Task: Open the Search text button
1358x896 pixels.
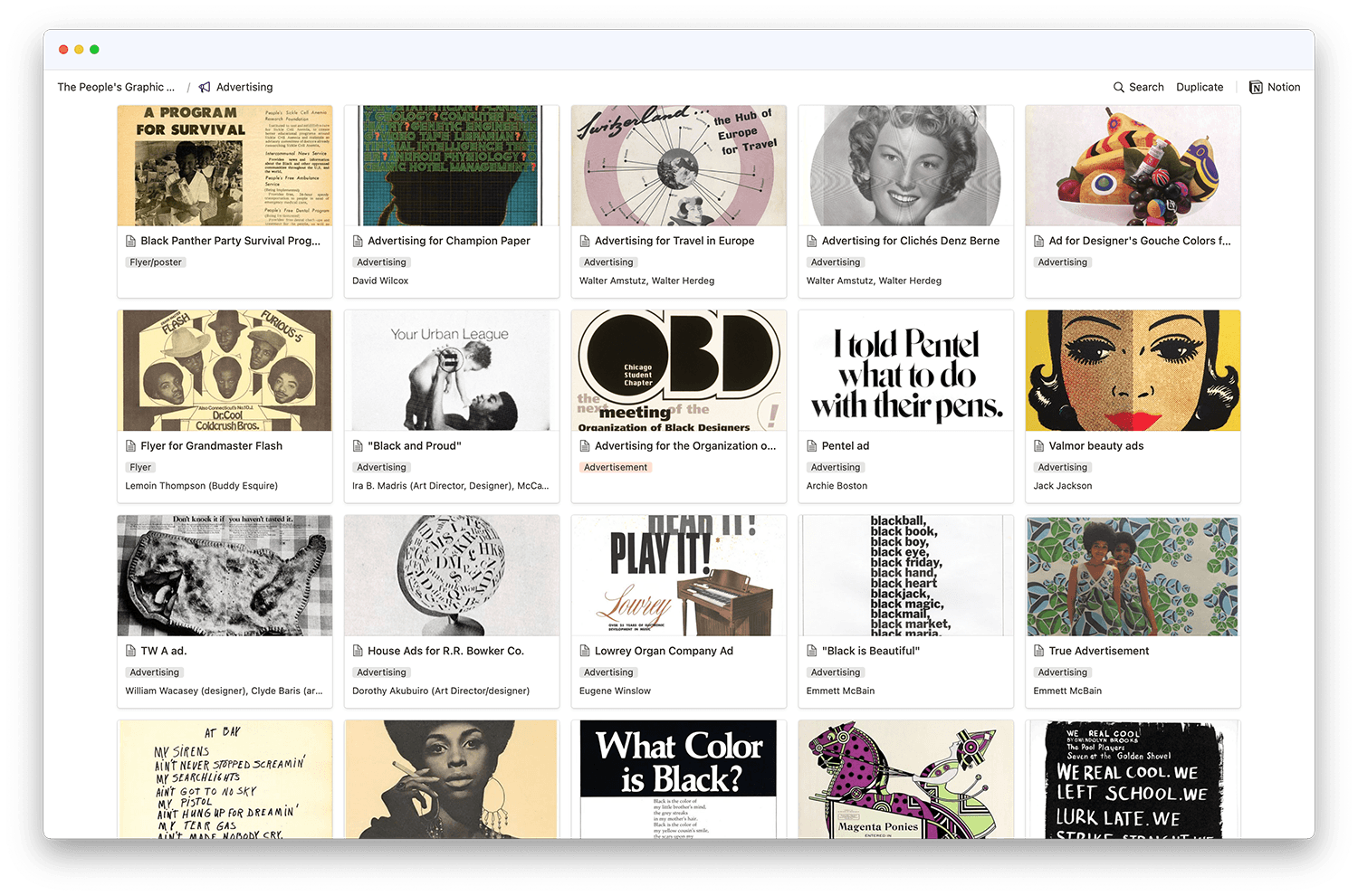Action: click(x=1146, y=87)
